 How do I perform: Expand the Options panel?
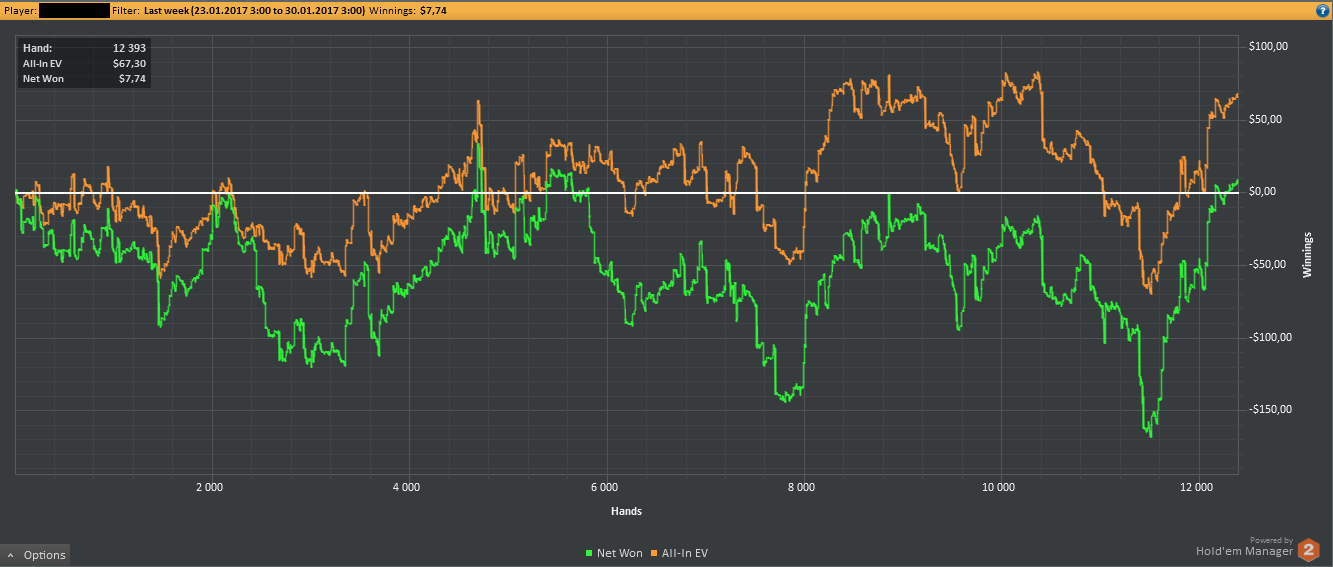36,555
